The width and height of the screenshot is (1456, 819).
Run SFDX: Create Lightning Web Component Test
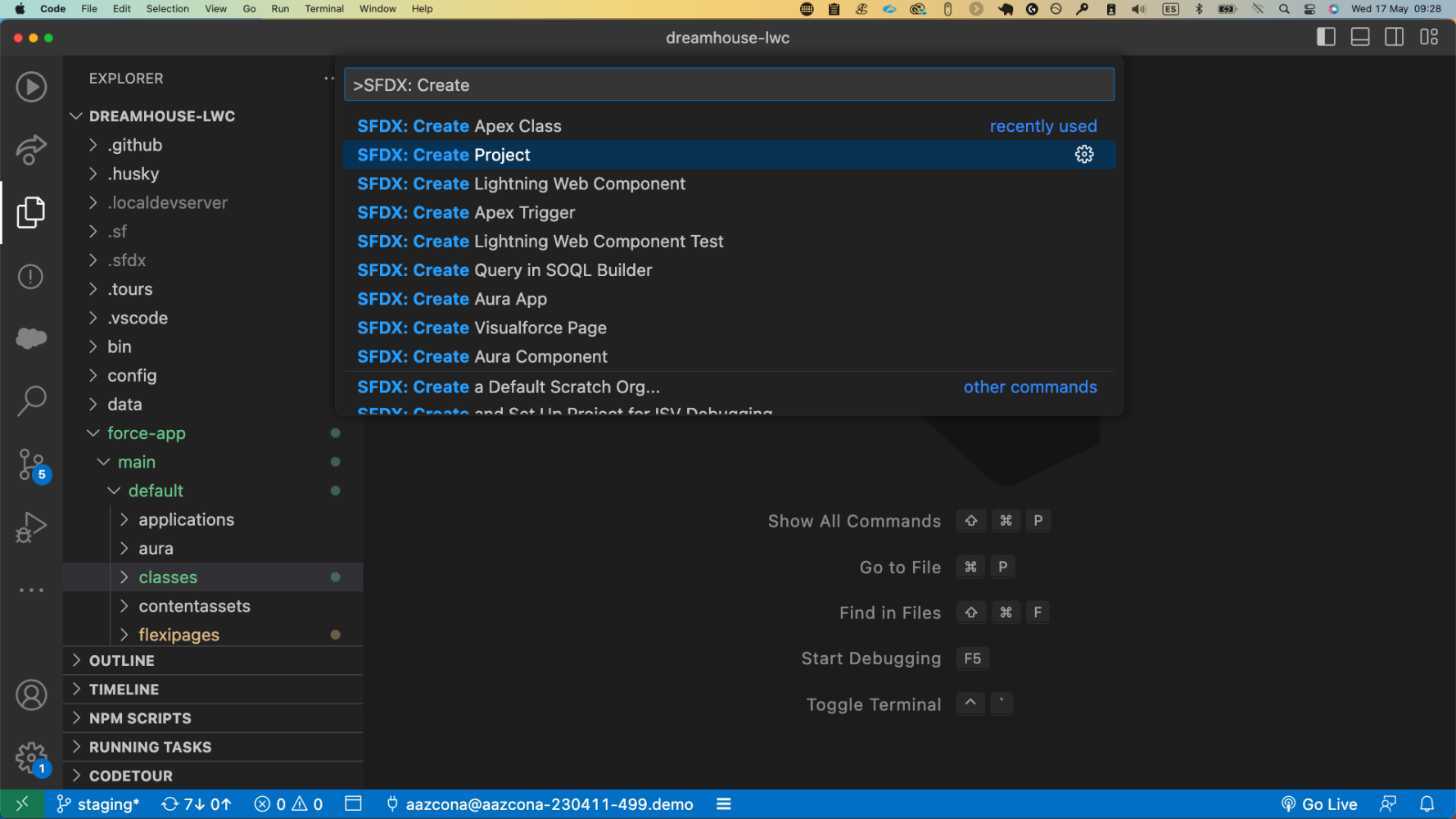click(729, 242)
